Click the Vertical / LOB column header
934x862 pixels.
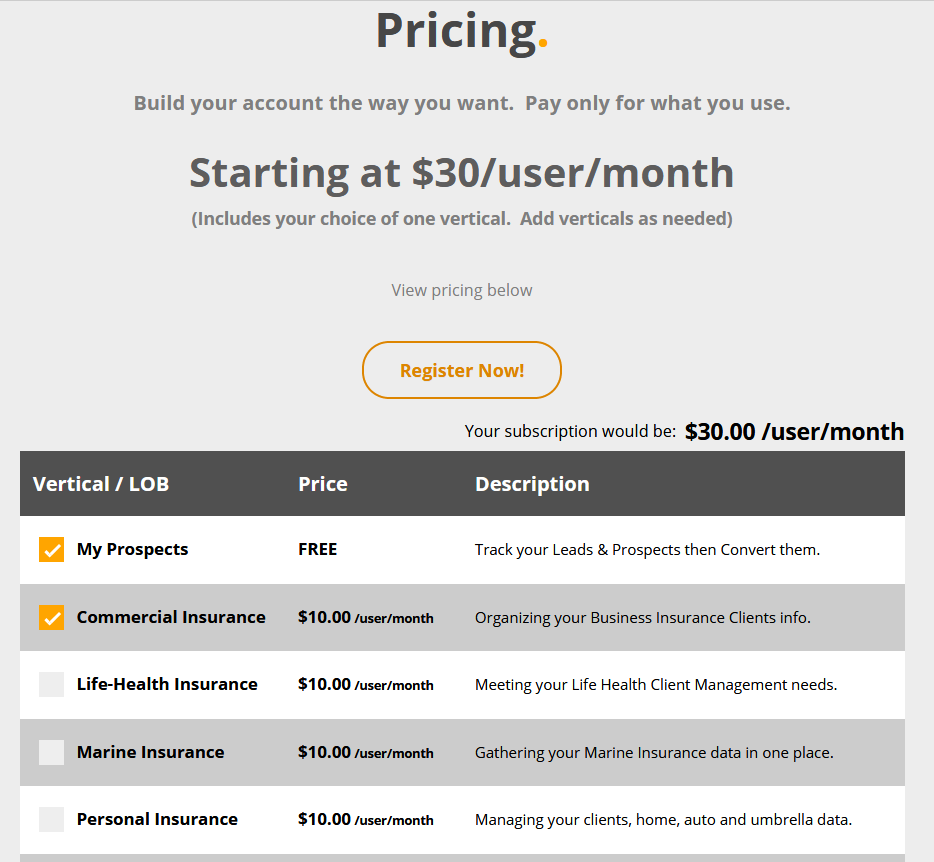click(101, 484)
